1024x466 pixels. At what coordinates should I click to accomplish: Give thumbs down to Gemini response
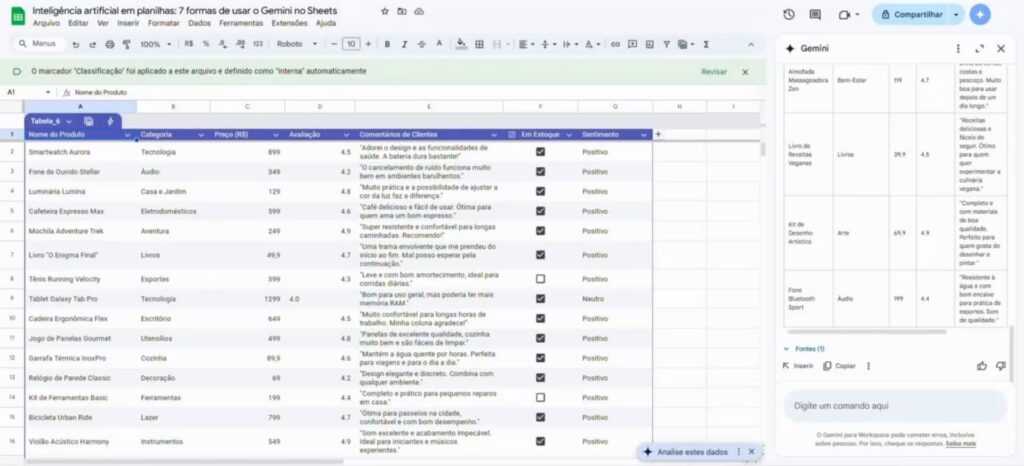[x=1000, y=366]
